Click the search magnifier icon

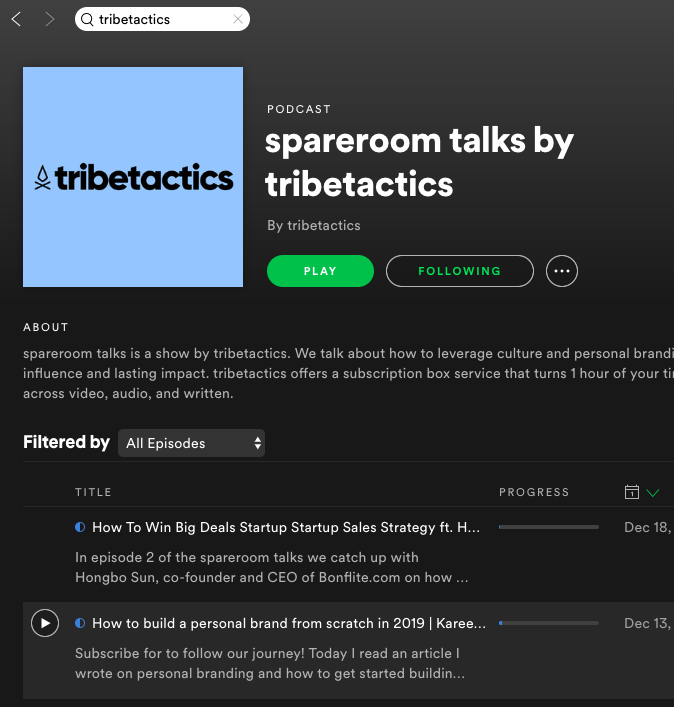coord(87,19)
